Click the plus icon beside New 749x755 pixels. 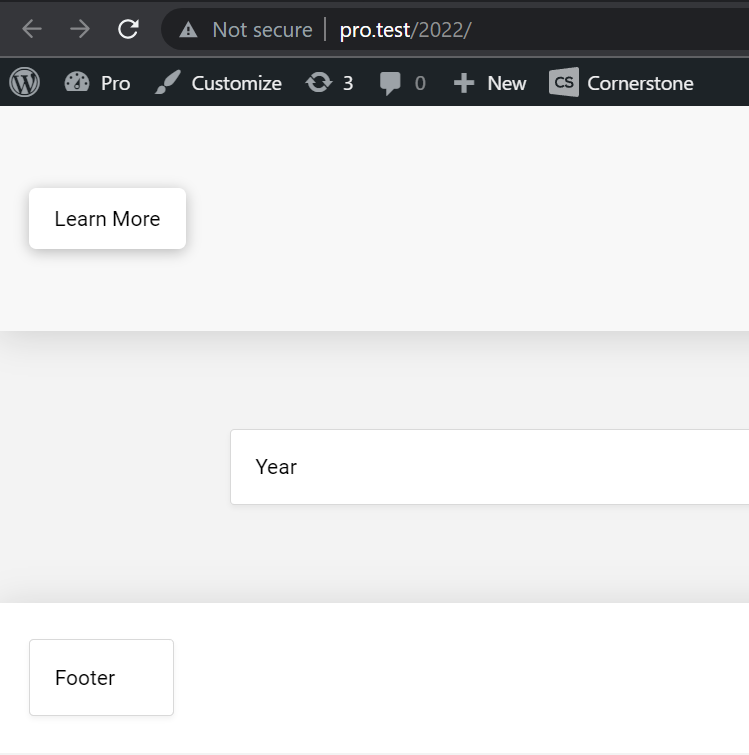463,83
